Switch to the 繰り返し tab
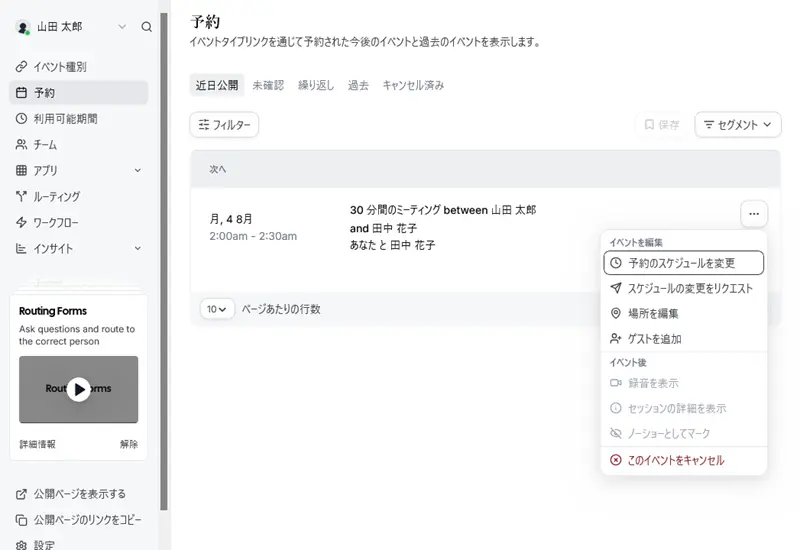This screenshot has height=550, width=800. 316,85
